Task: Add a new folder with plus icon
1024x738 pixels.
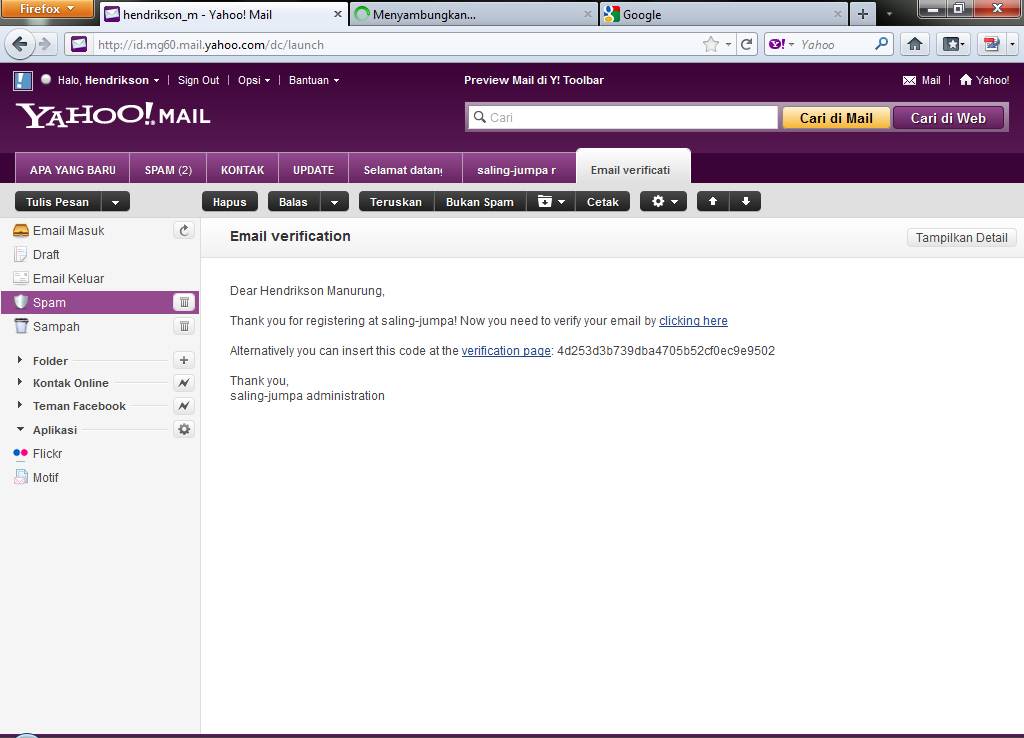Action: (184, 360)
